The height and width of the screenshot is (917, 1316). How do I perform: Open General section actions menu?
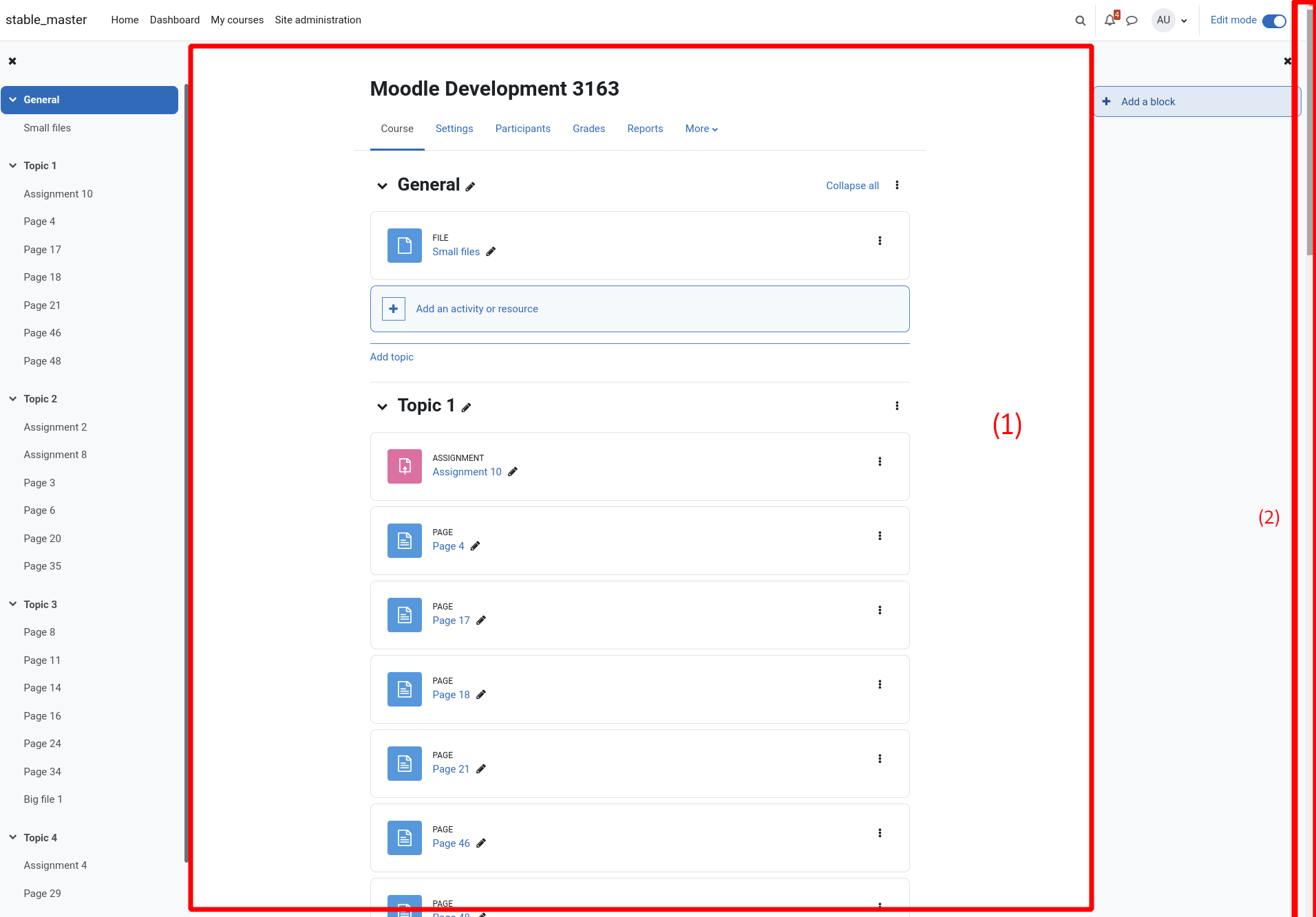point(897,185)
